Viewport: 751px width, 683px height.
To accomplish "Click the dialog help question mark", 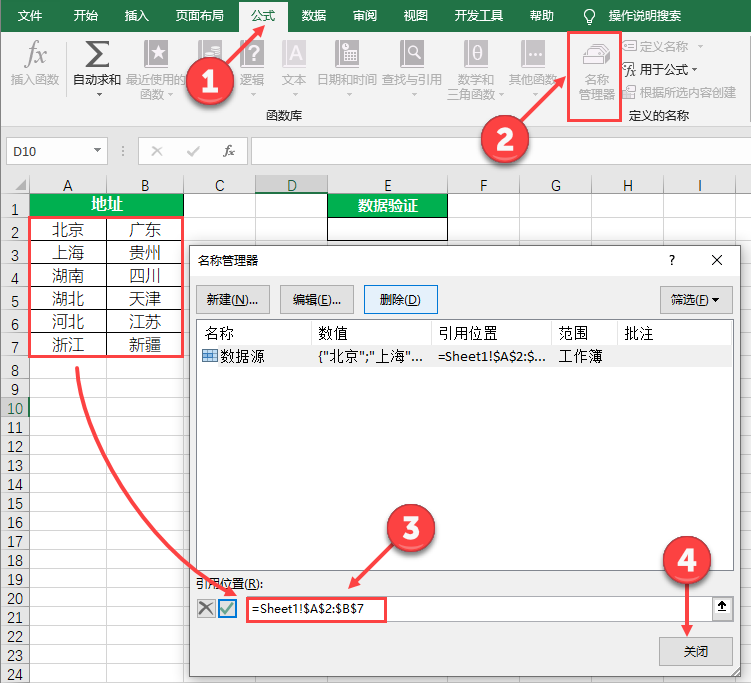I will (672, 260).
